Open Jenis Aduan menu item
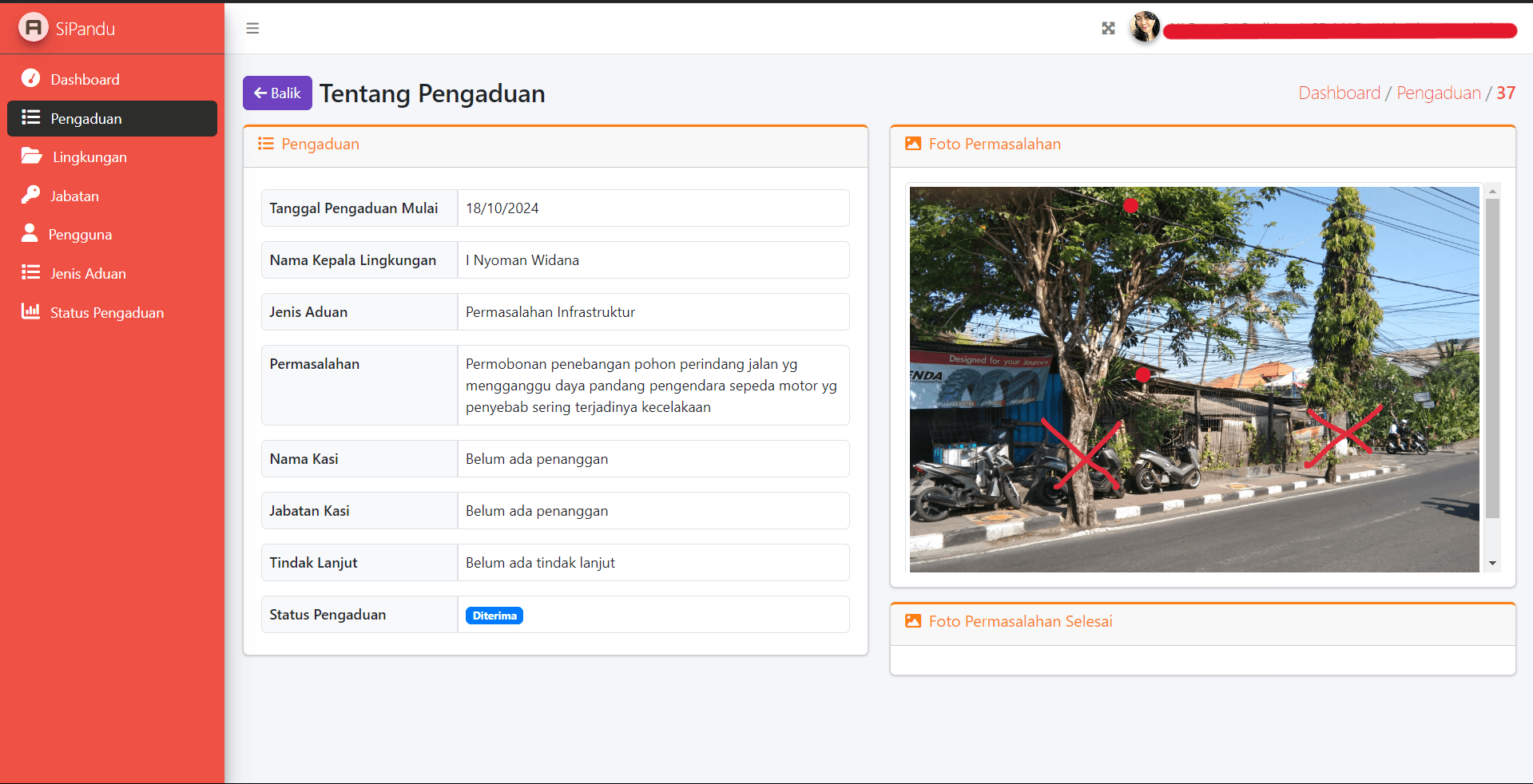 88,274
